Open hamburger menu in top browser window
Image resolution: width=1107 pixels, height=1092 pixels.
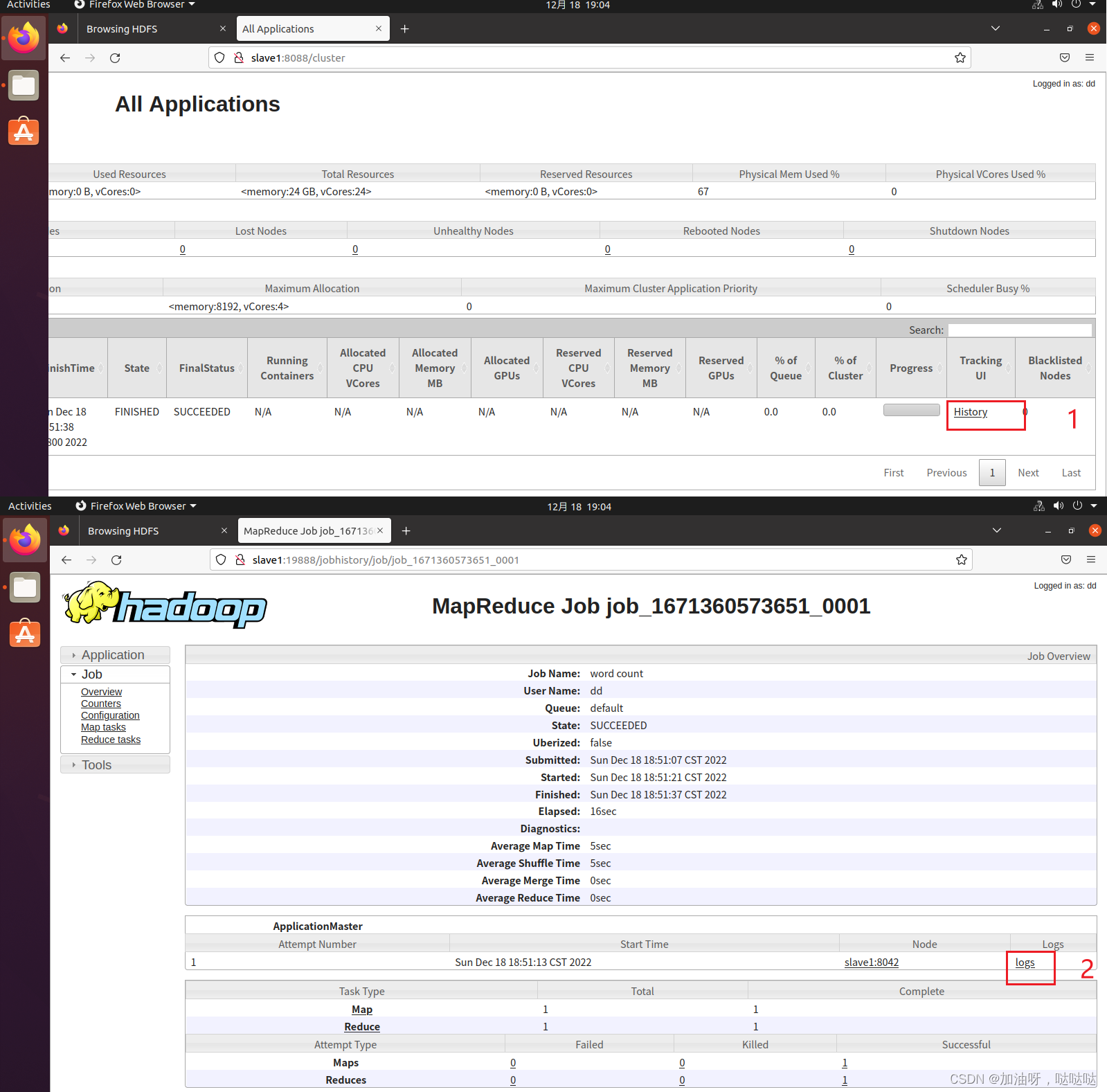pyautogui.click(x=1090, y=58)
